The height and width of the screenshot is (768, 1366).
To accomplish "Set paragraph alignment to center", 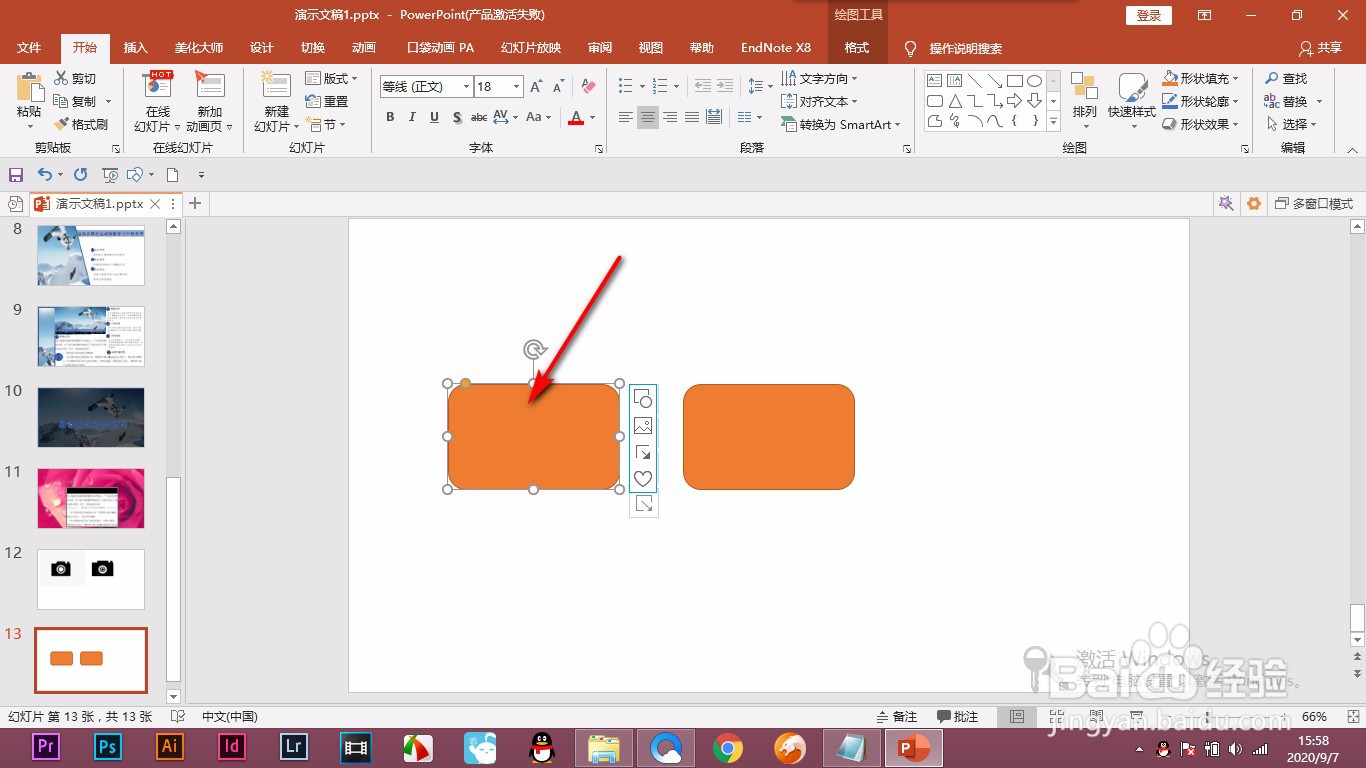I will click(x=648, y=118).
